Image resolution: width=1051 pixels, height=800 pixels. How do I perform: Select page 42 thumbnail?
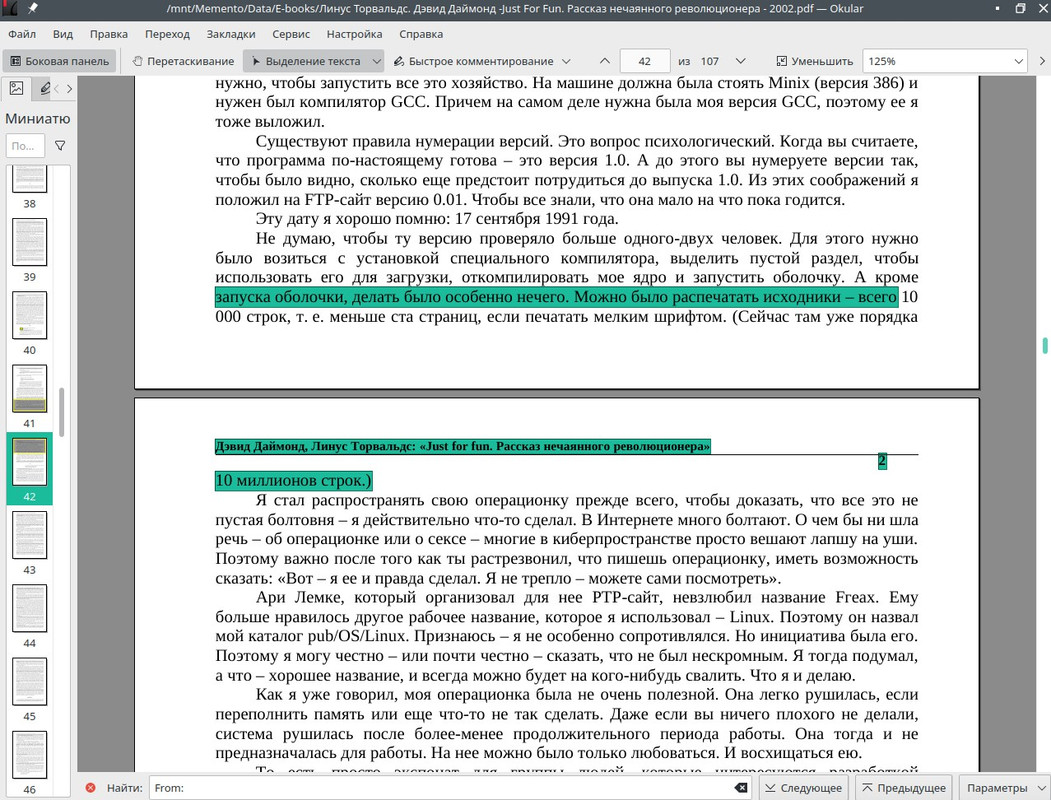coord(29,462)
